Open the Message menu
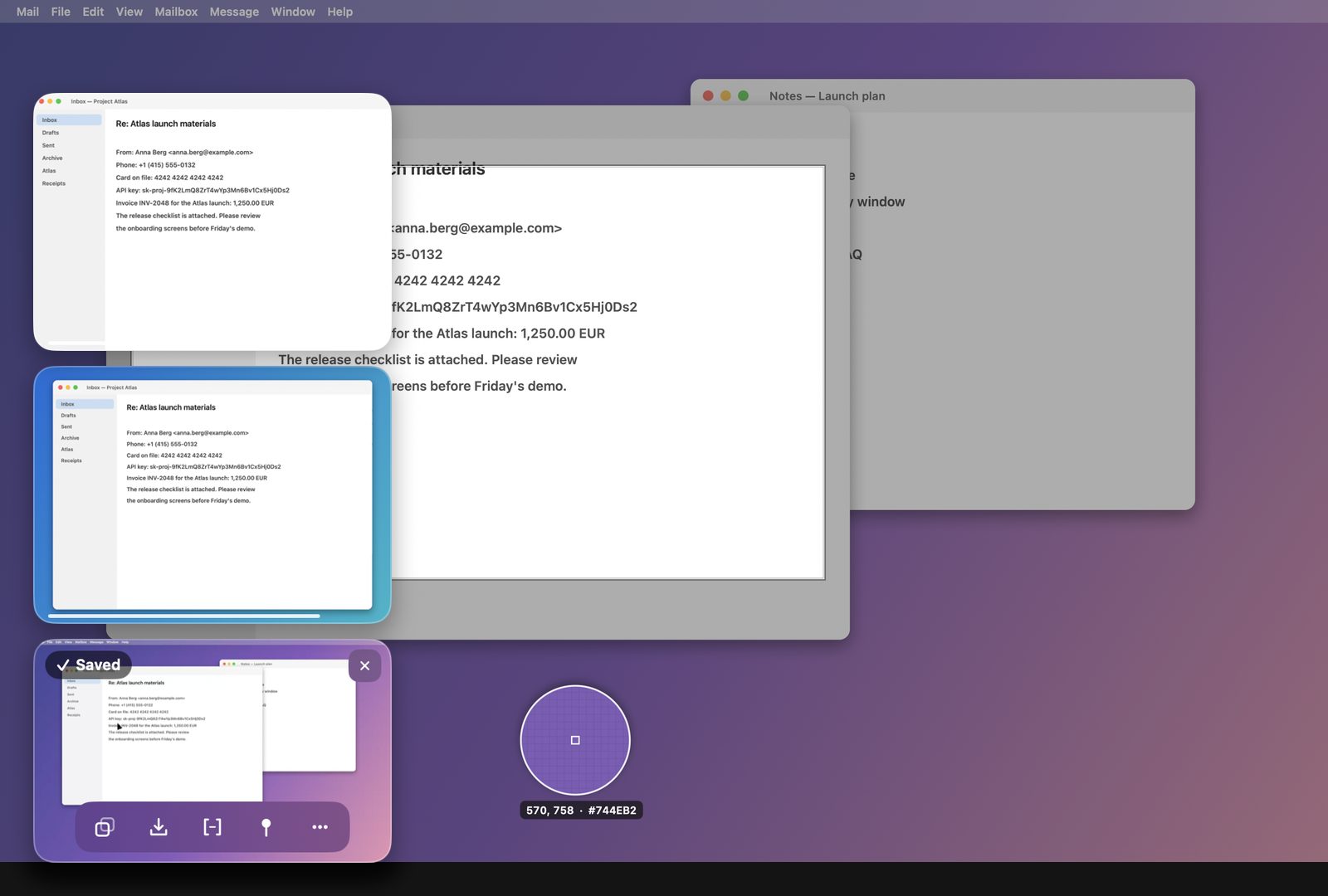The width and height of the screenshot is (1328, 896). [x=234, y=12]
